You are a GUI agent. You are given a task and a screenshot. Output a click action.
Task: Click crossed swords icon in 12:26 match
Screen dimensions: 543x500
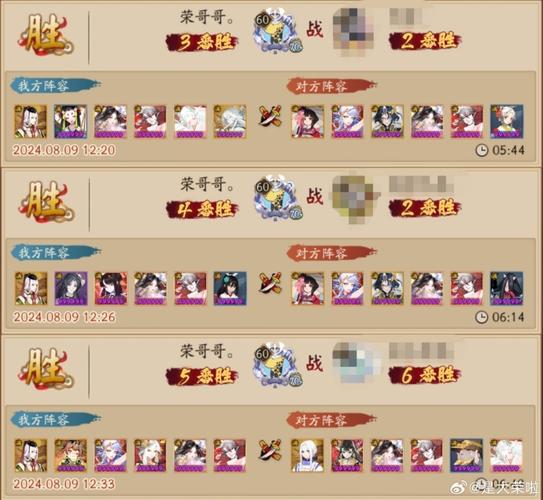(270, 283)
